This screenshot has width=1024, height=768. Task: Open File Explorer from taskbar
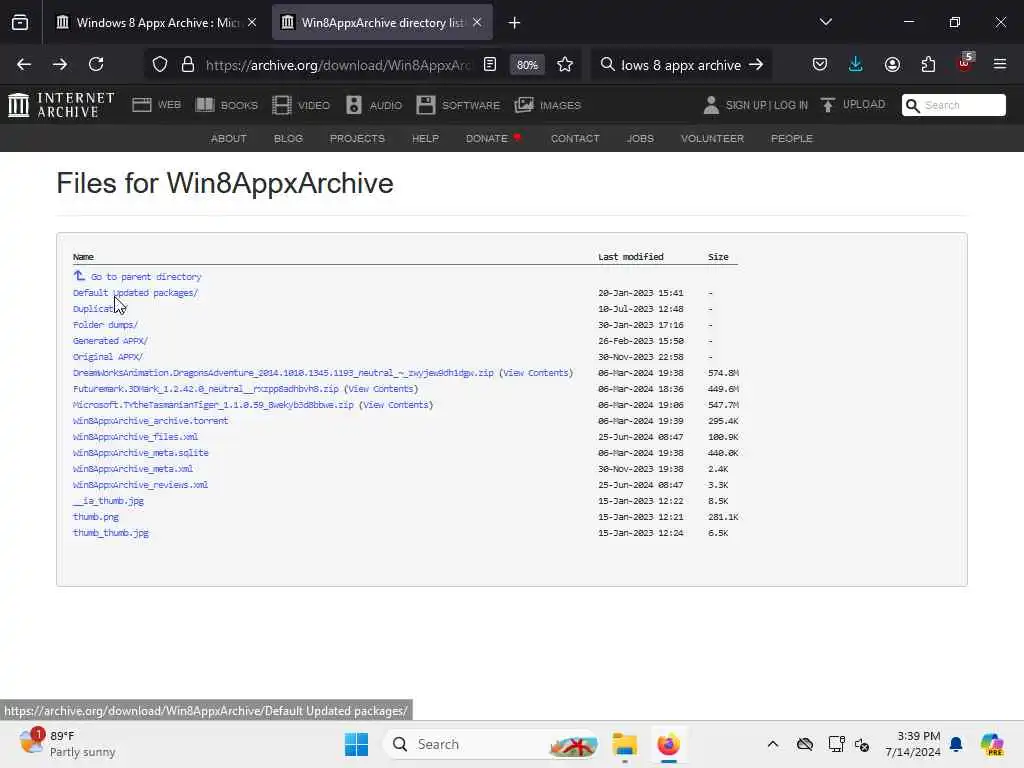tap(625, 744)
